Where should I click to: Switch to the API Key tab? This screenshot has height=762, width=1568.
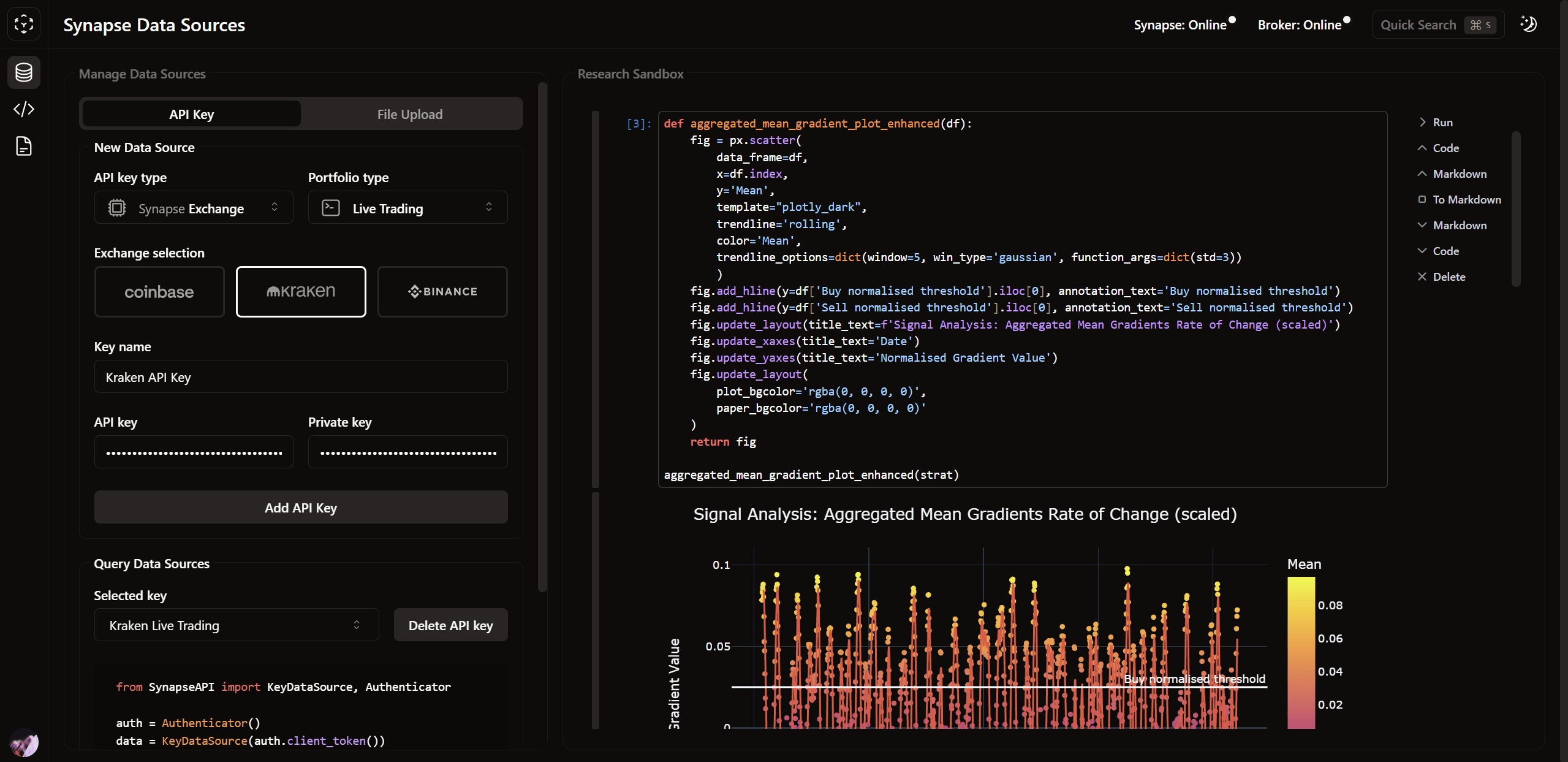(x=191, y=113)
